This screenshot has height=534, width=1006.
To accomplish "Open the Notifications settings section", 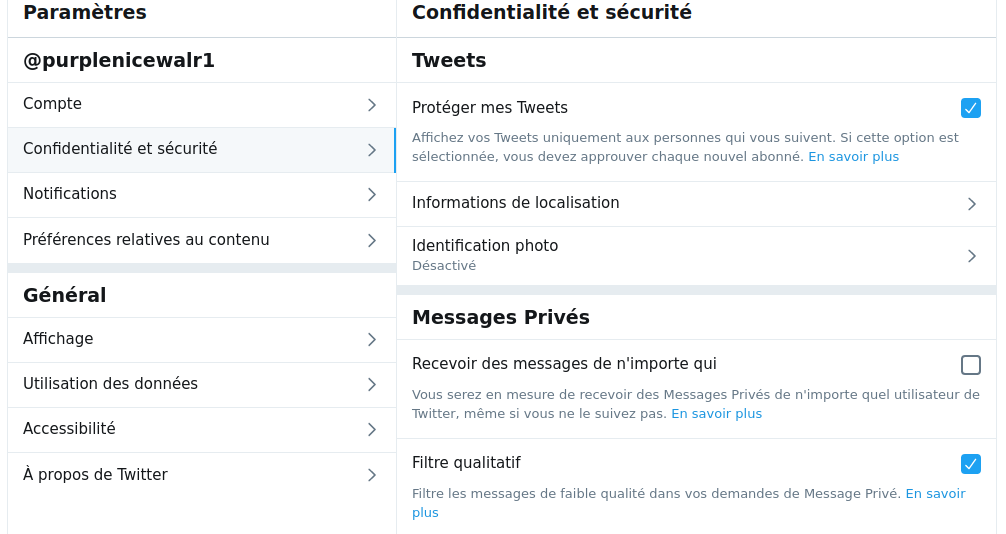I will [201, 194].
